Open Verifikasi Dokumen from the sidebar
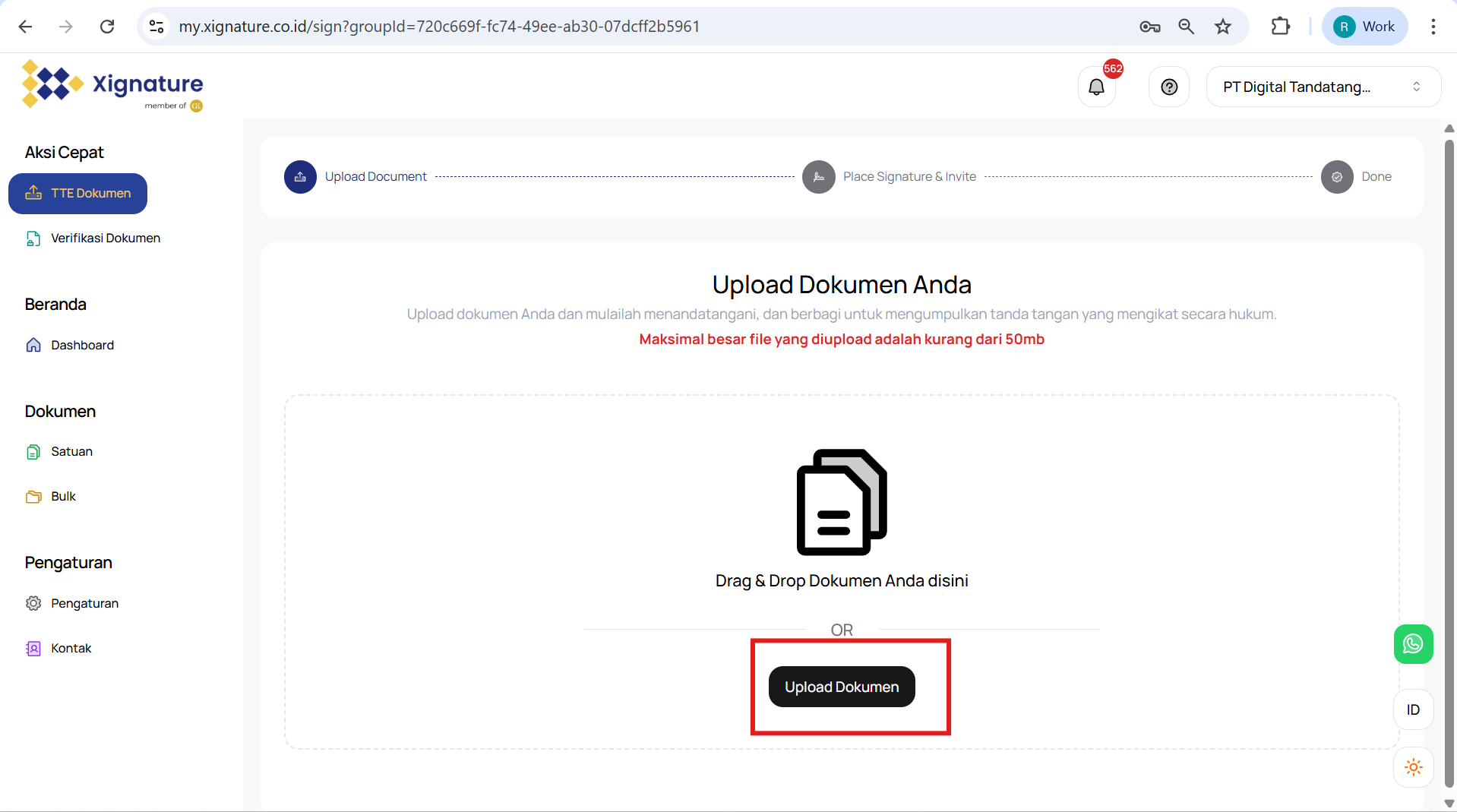The height and width of the screenshot is (812, 1457). point(105,239)
